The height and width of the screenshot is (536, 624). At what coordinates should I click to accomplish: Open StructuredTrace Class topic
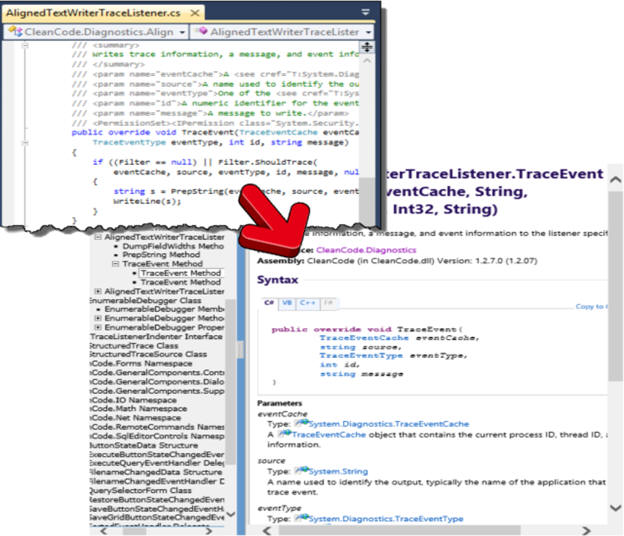134,346
